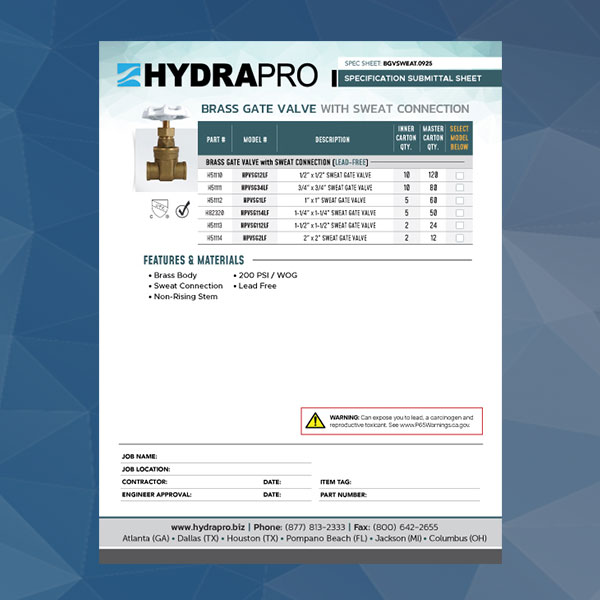Click the cUPC shield certification mark
Image resolution: width=600 pixels, height=600 pixels.
pyautogui.click(x=160, y=209)
